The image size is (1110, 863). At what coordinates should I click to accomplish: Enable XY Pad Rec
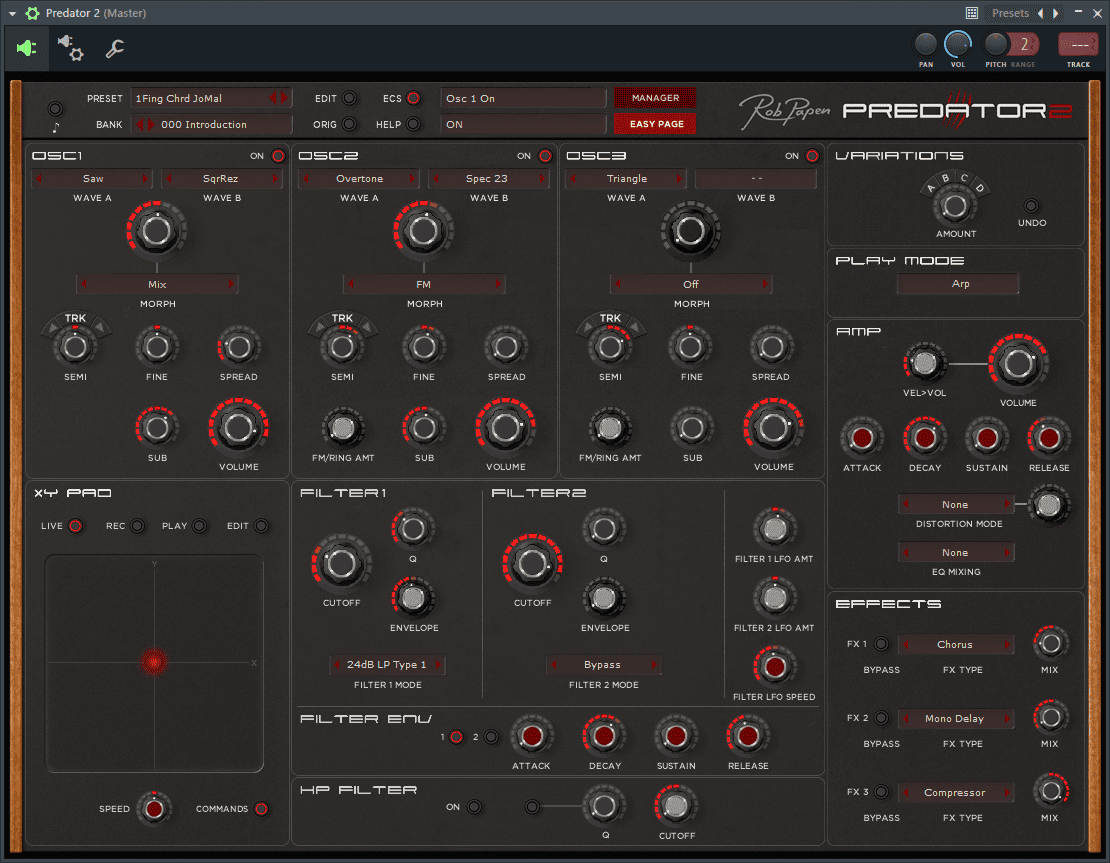click(x=137, y=526)
